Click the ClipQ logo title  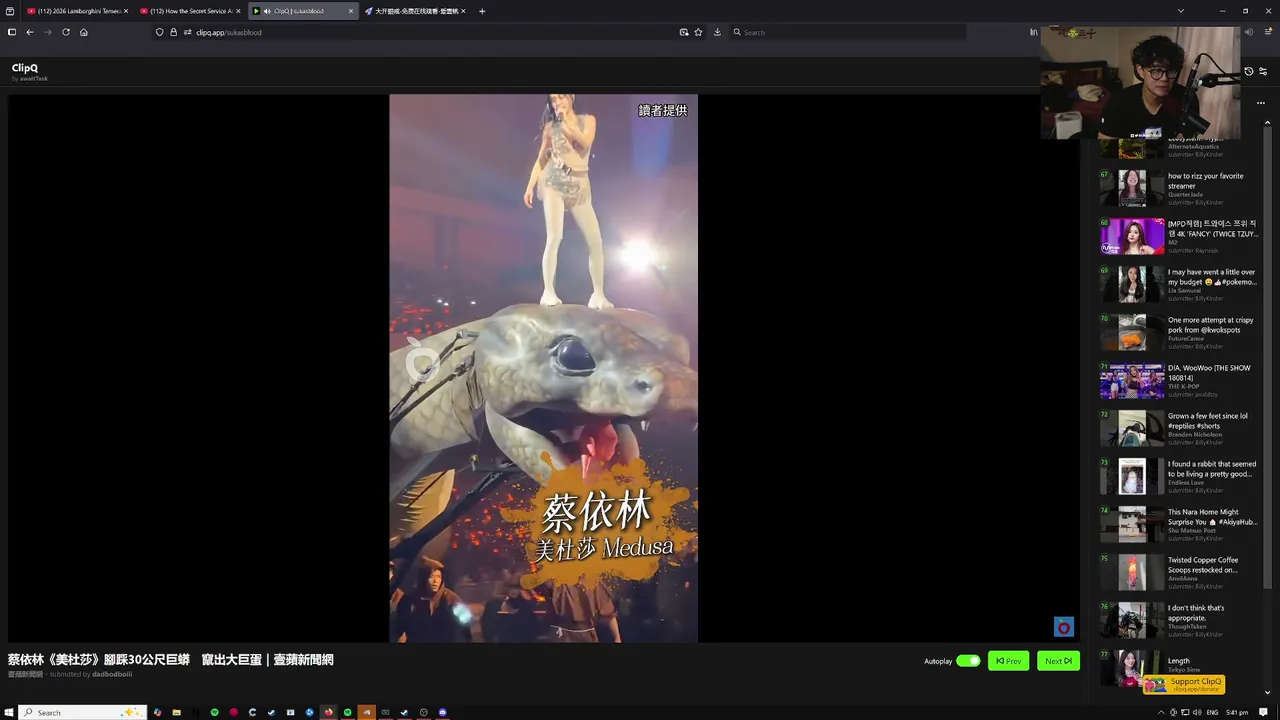(25, 68)
